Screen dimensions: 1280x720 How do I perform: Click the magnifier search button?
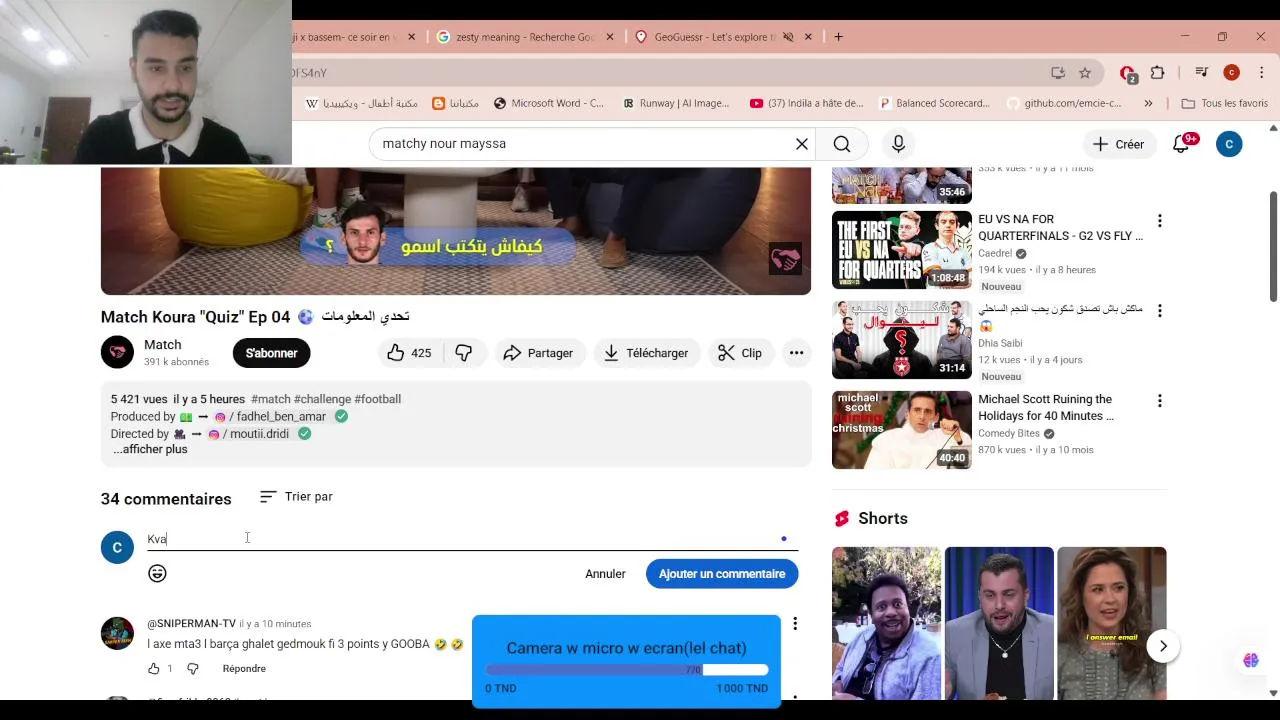tap(842, 144)
